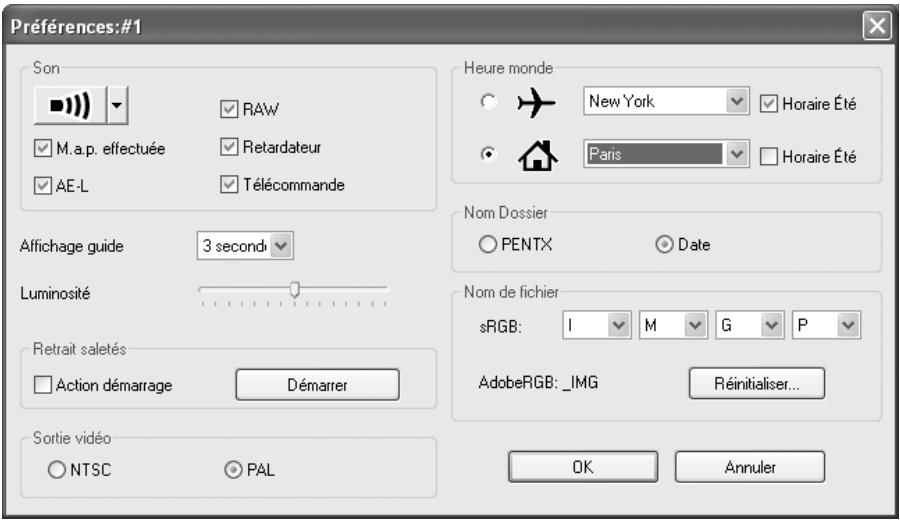The width and height of the screenshot is (900, 520).
Task: Click the sound speaker icon button
Action: click(x=70, y=105)
